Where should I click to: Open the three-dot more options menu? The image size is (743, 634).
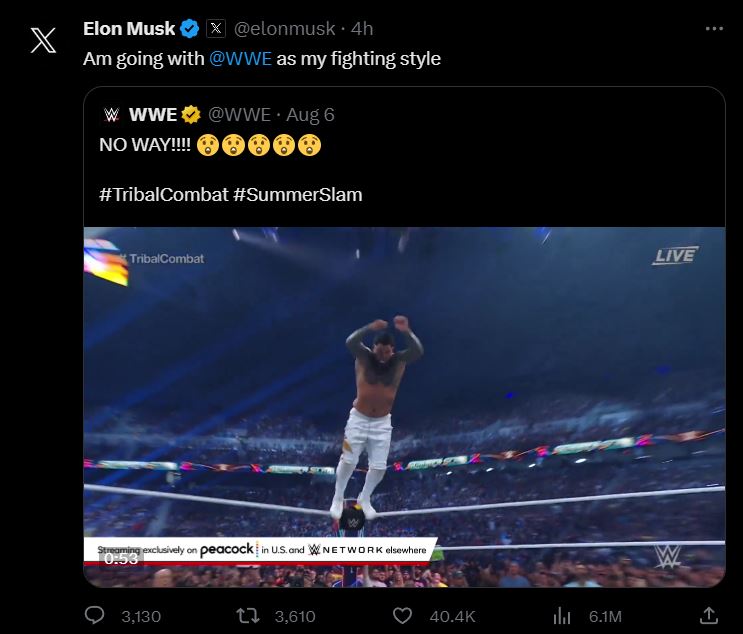coord(713,29)
